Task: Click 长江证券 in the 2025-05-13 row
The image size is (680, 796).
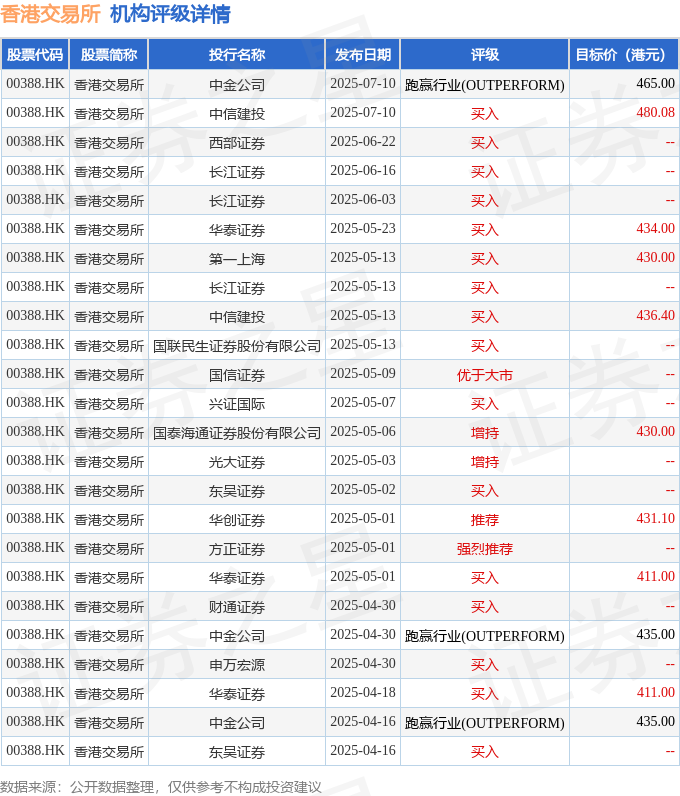Action: [x=237, y=288]
